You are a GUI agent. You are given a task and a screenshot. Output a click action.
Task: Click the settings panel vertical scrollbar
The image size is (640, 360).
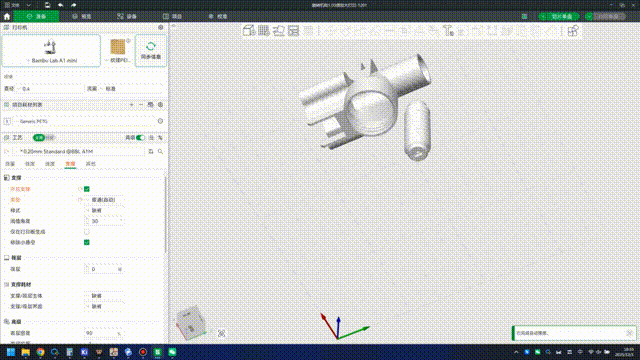coord(165,214)
